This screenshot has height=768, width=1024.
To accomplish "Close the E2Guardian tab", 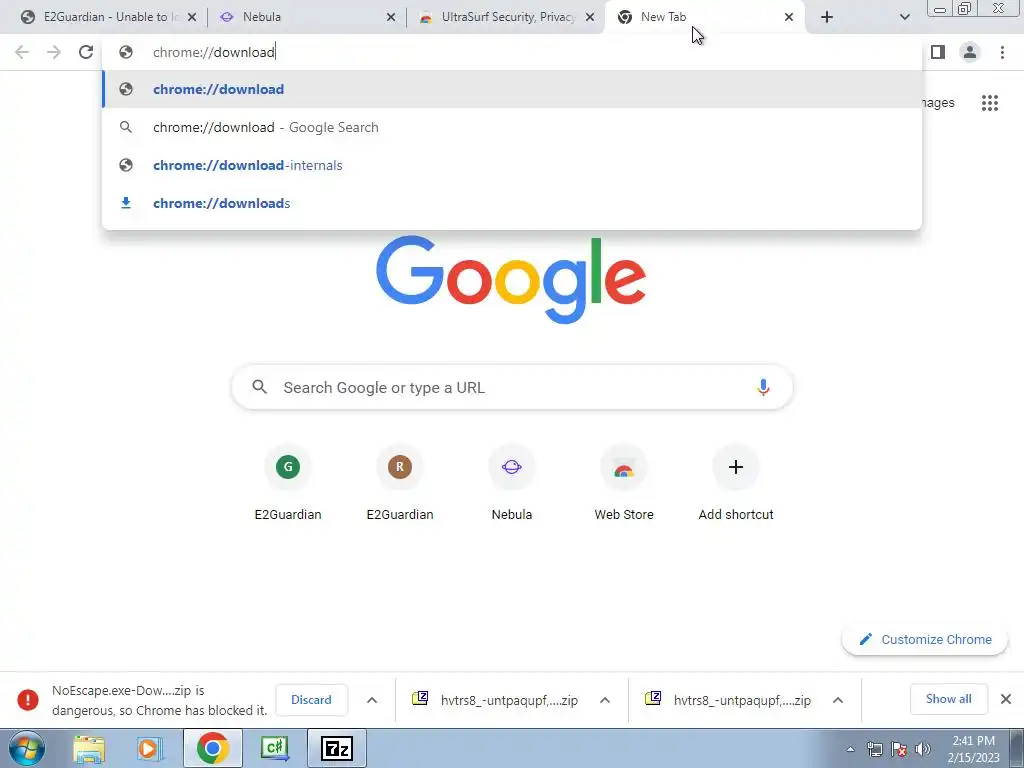I will [x=192, y=17].
